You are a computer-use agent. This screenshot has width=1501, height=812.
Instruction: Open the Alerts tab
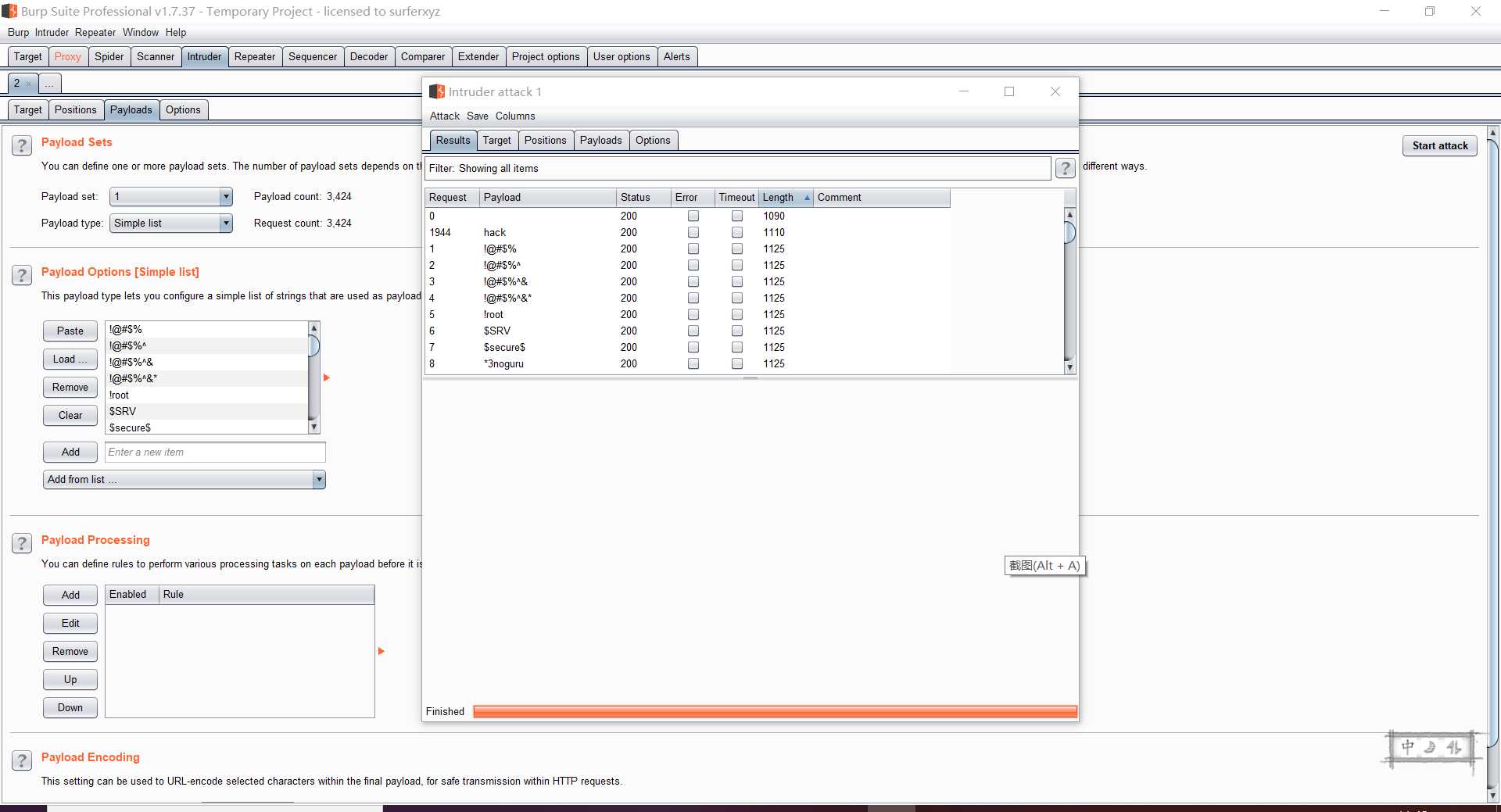[x=676, y=56]
